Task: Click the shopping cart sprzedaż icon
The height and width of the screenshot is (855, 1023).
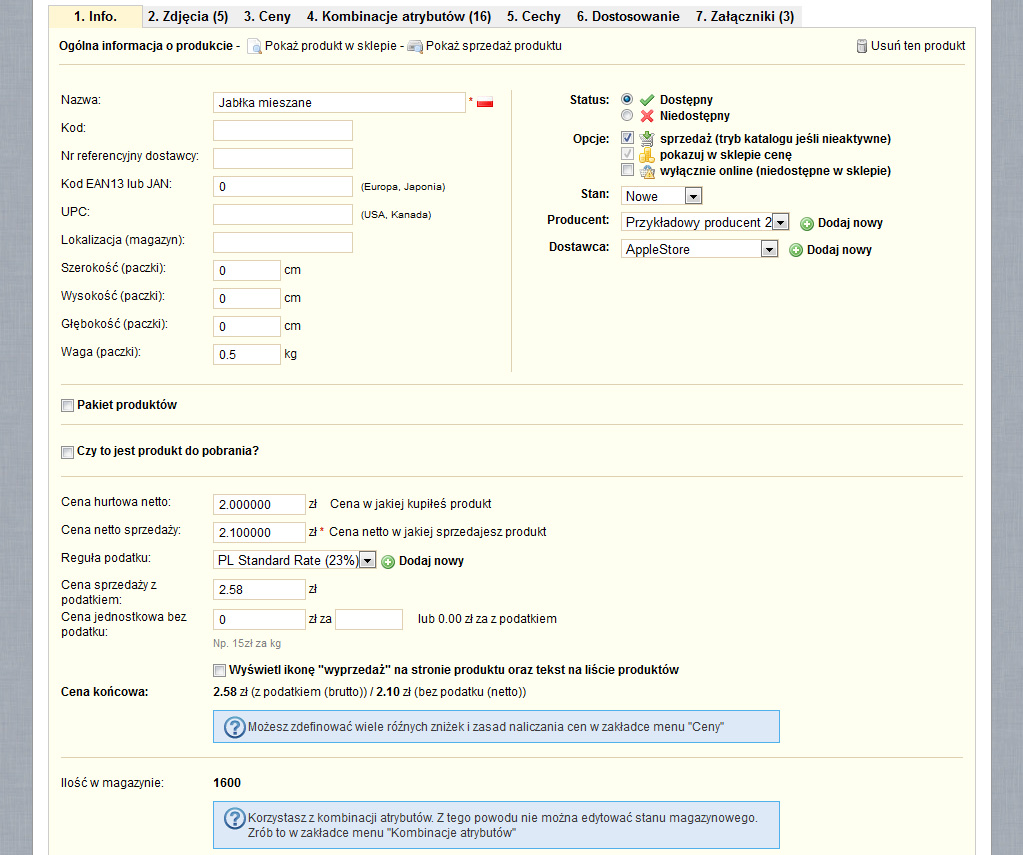Action: pos(647,138)
